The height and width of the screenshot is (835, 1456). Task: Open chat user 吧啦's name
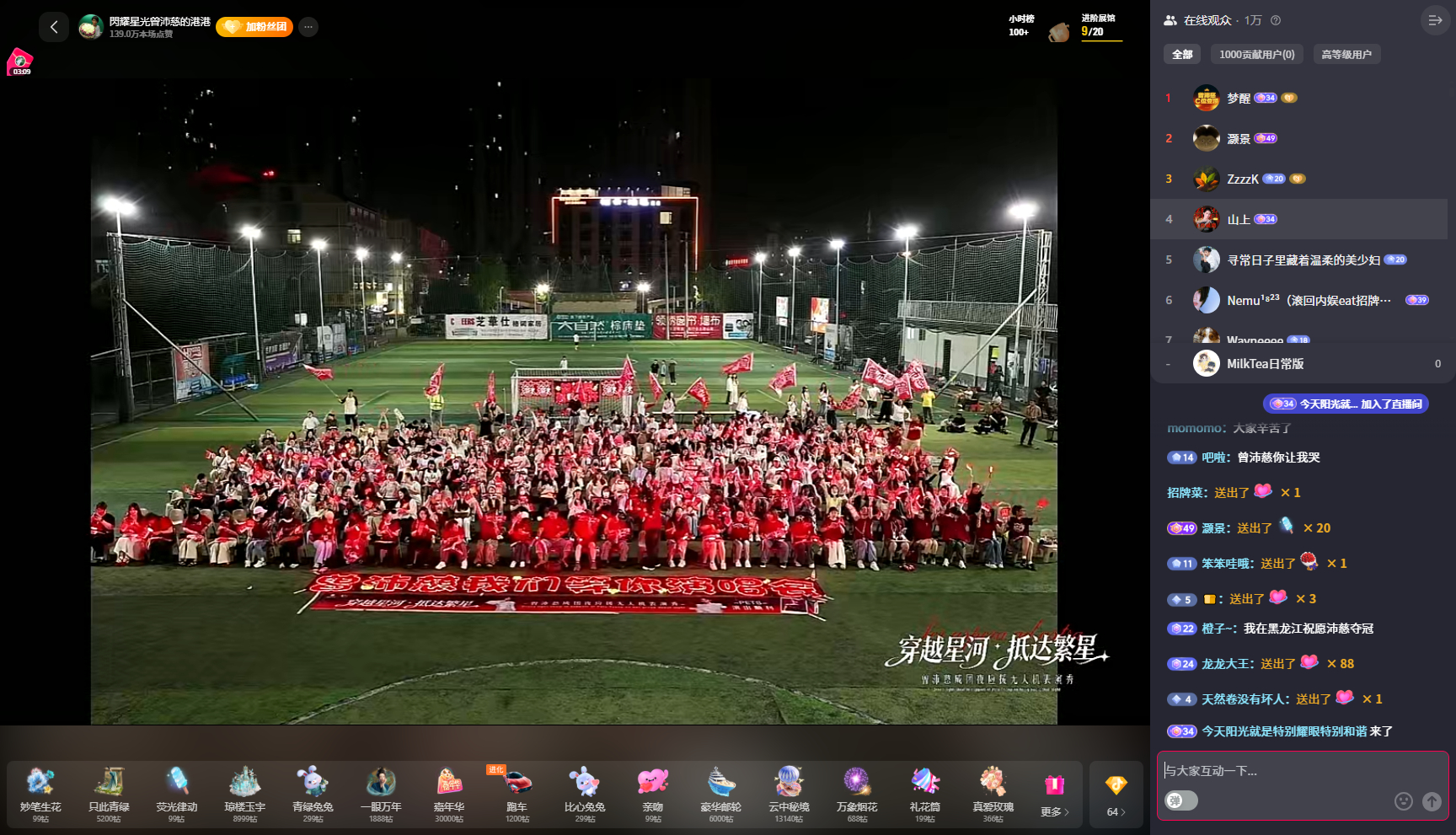pyautogui.click(x=1213, y=458)
